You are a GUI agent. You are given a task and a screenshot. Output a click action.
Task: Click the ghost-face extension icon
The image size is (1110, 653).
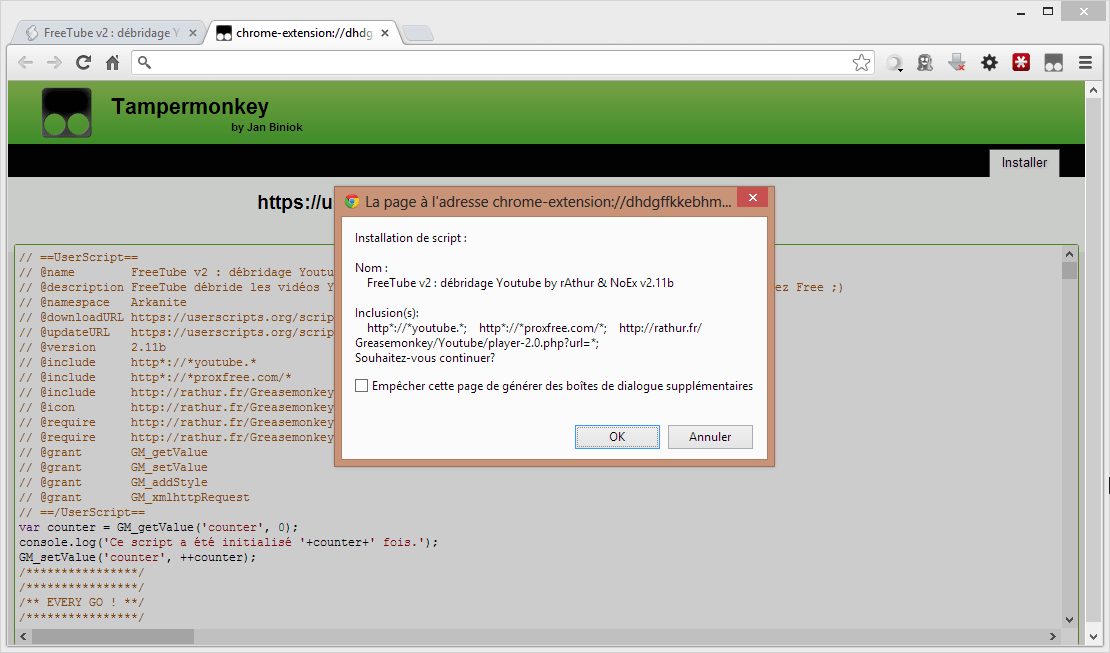pos(925,62)
